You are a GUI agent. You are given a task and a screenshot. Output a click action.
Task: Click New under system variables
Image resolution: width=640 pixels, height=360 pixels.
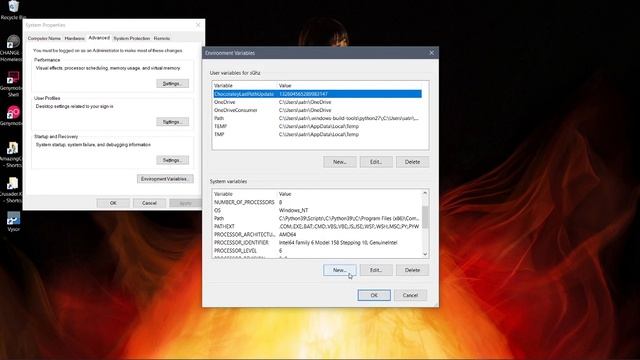click(340, 270)
